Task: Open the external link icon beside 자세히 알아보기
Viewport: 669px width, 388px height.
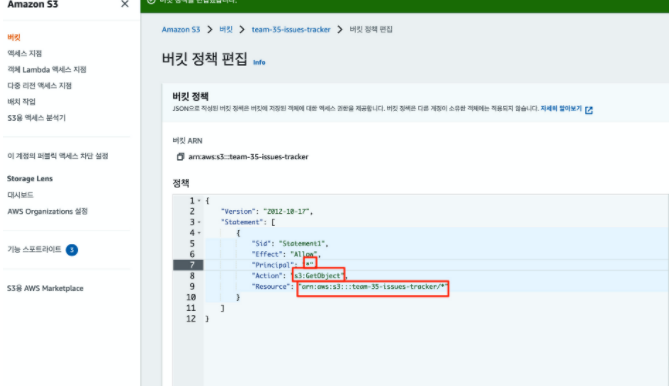Action: tap(589, 110)
